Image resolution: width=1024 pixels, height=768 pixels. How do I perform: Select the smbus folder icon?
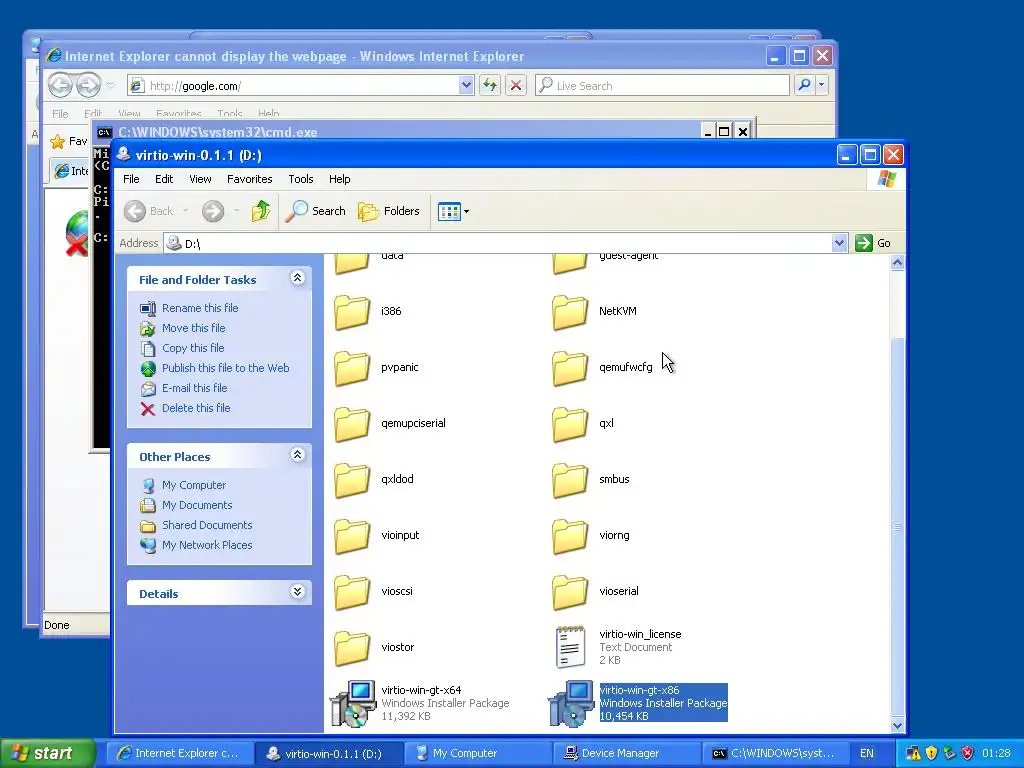tap(570, 480)
